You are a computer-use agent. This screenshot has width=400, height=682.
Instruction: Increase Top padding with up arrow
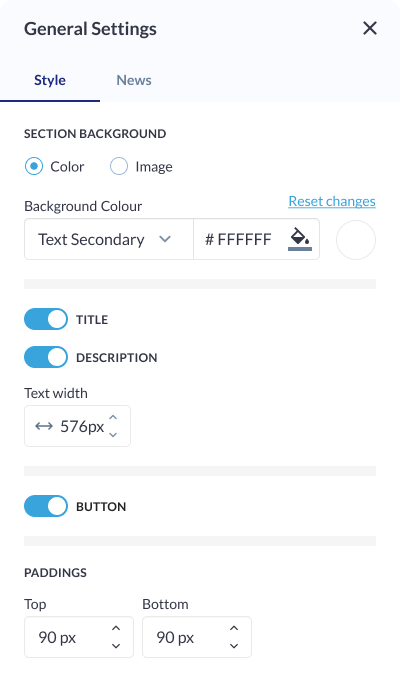116,629
